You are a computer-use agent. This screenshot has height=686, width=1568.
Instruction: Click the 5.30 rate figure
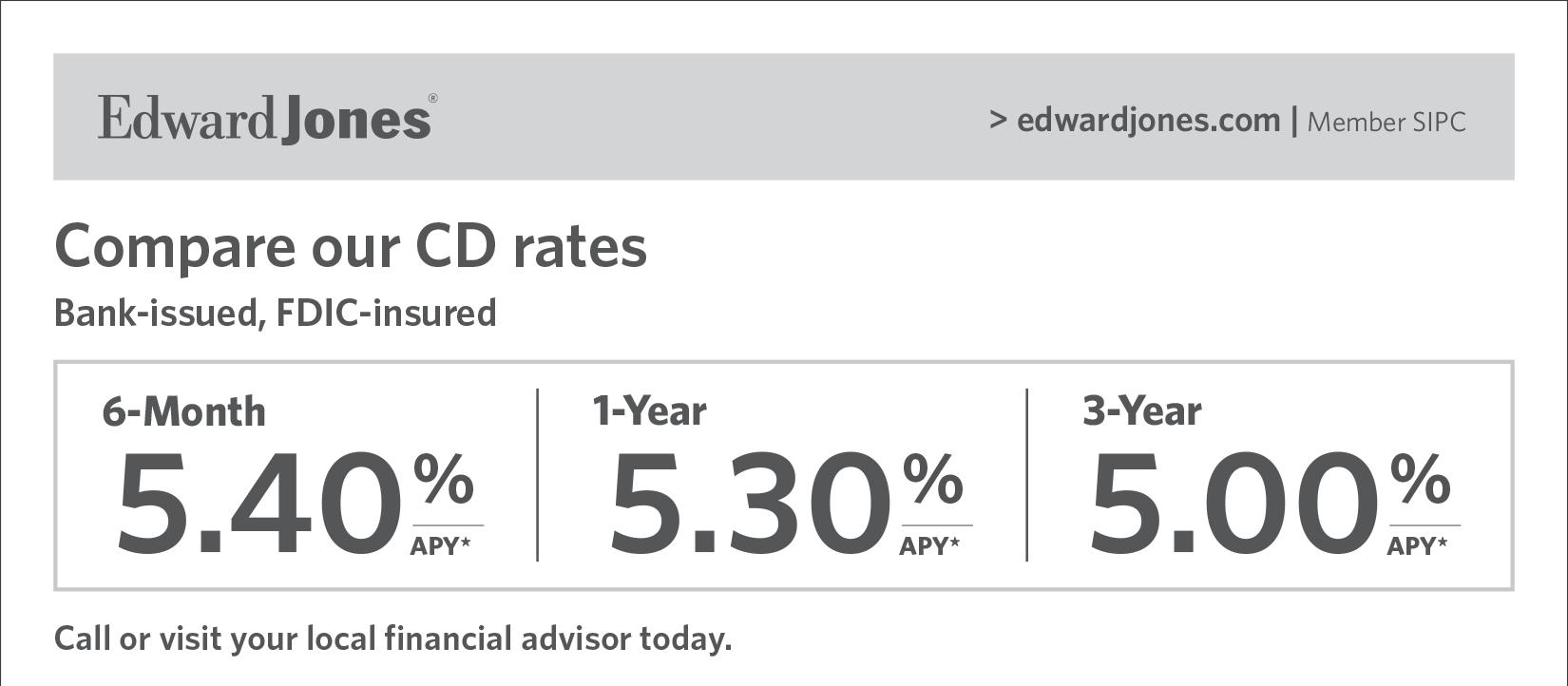(750, 504)
